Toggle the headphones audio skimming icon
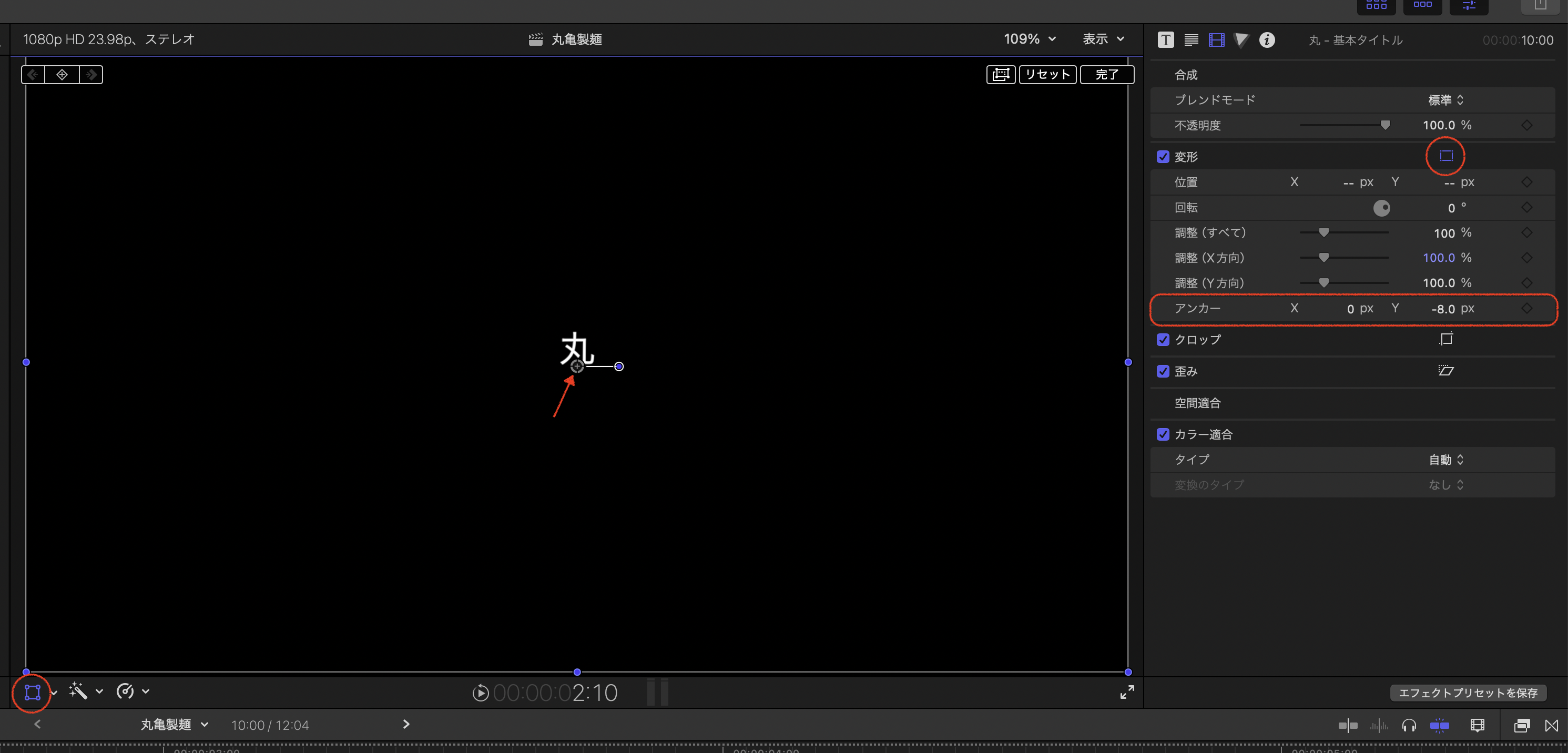The height and width of the screenshot is (753, 1568). [1409, 725]
